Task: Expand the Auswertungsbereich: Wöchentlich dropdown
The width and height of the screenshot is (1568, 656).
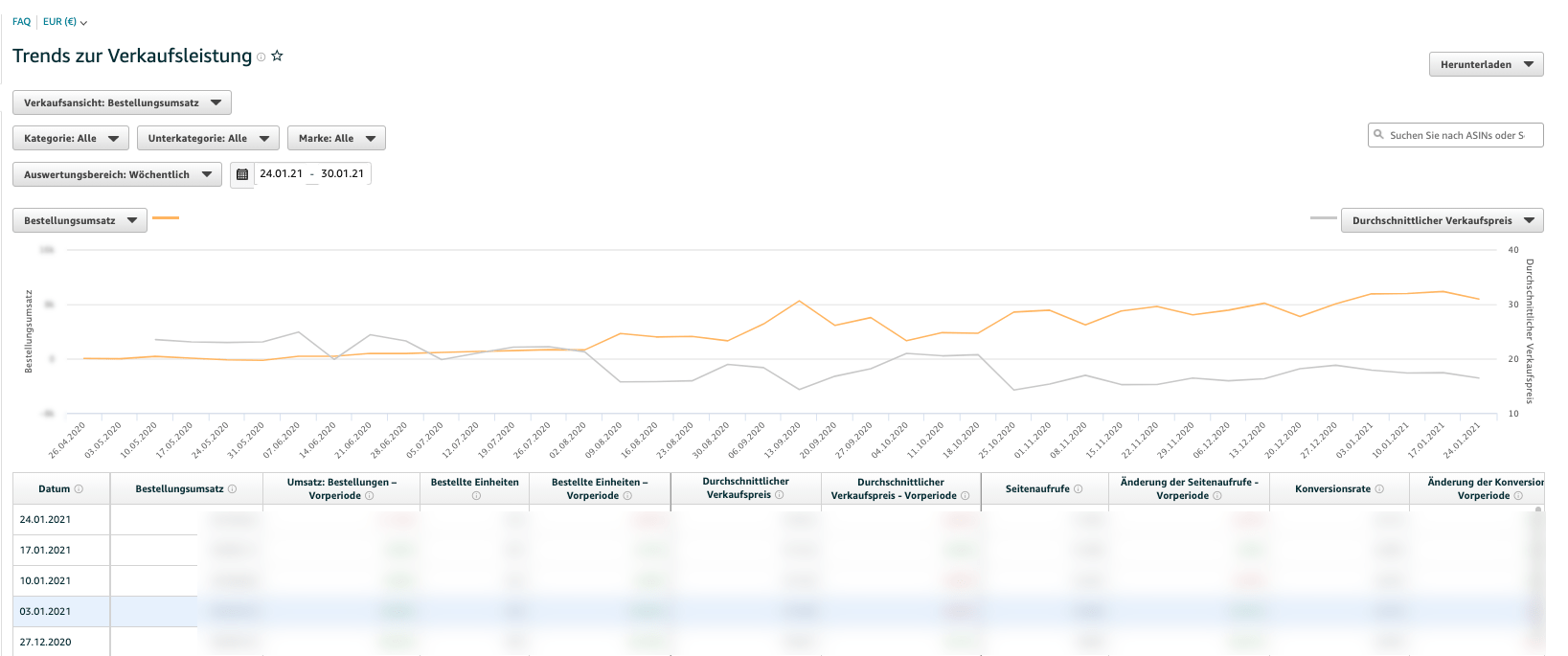Action: point(117,175)
